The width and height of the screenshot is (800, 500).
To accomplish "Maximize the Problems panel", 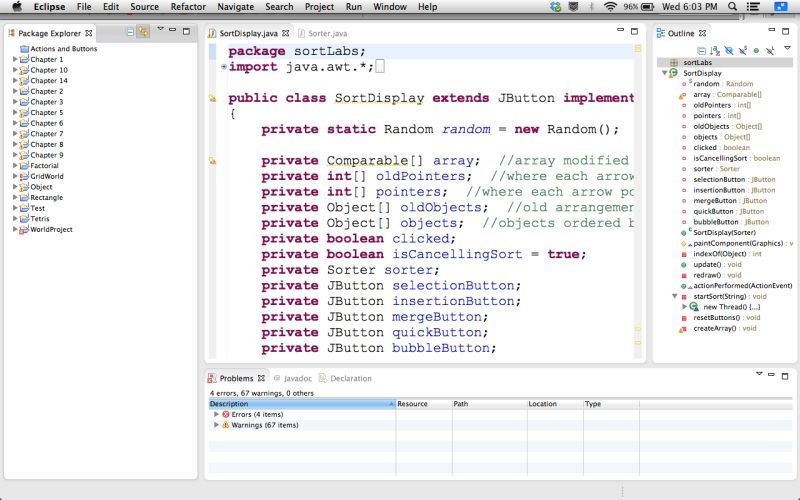I will pos(785,376).
